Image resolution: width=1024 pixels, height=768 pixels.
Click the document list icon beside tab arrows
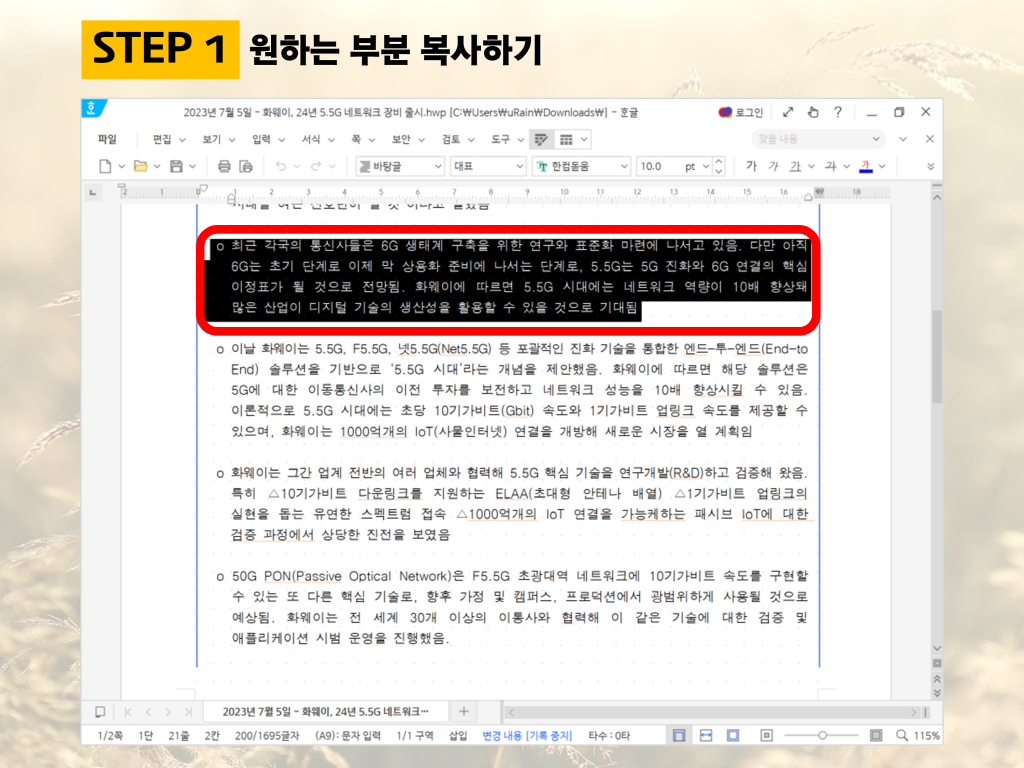click(100, 712)
